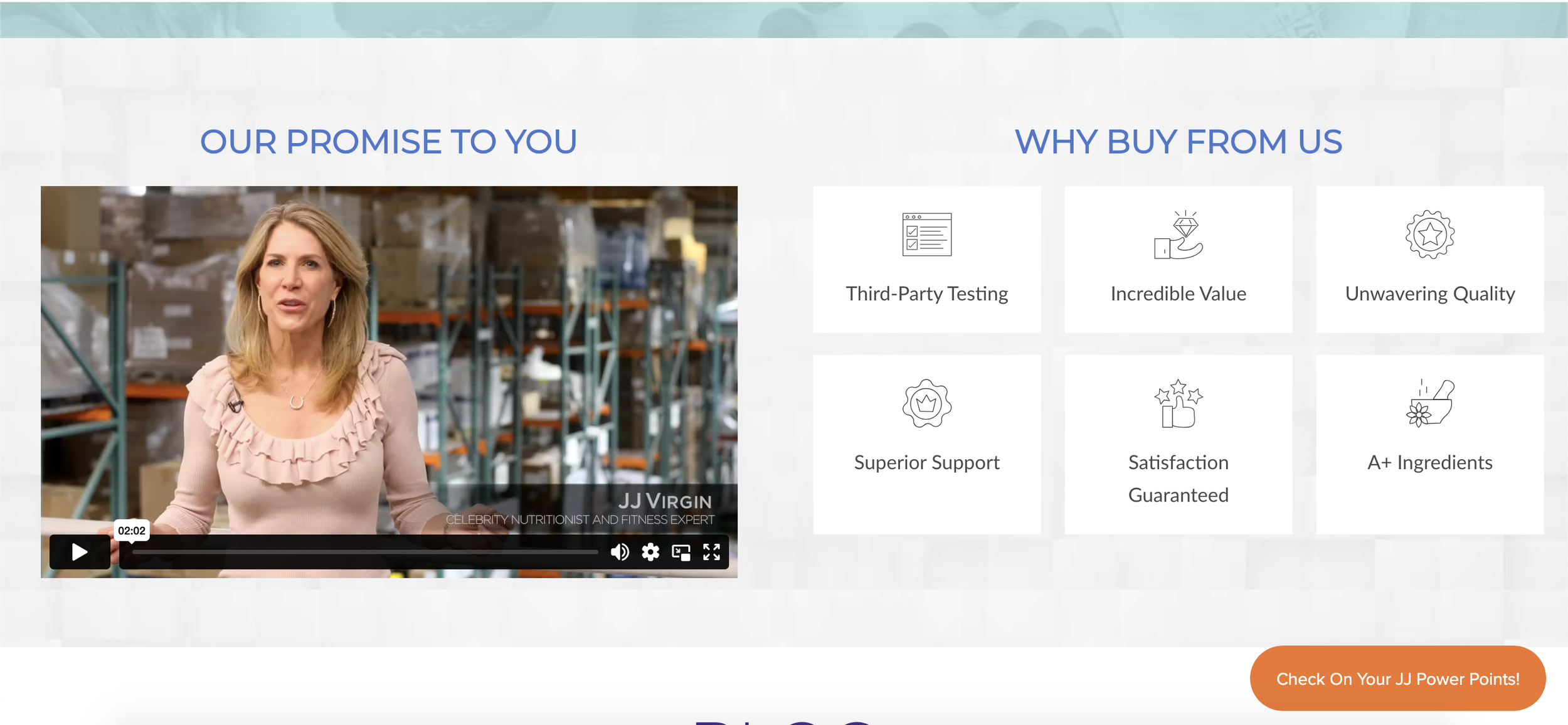Click the Third-Party Testing checklist icon
Screen dimensions: 1568x725
[x=927, y=235]
